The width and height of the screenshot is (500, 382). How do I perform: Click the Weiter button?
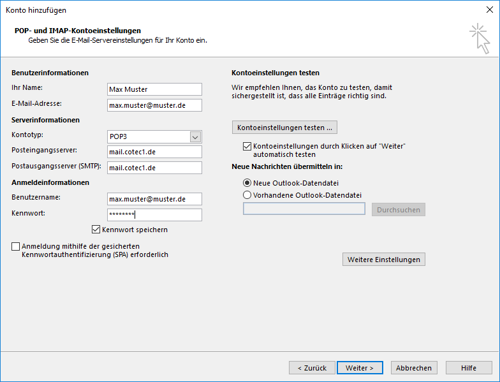tap(360, 368)
